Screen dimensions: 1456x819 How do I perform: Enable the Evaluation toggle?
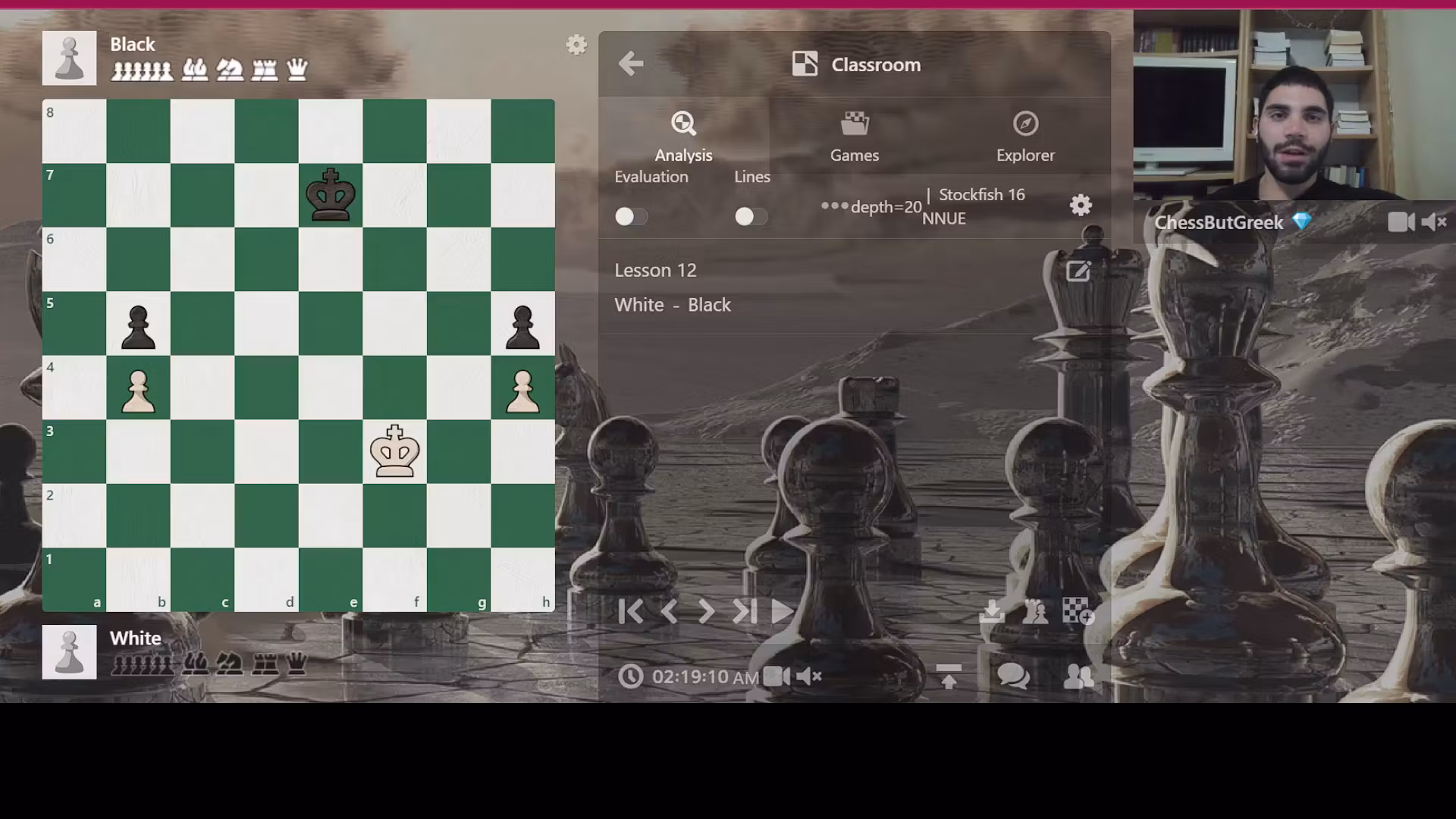point(631,217)
